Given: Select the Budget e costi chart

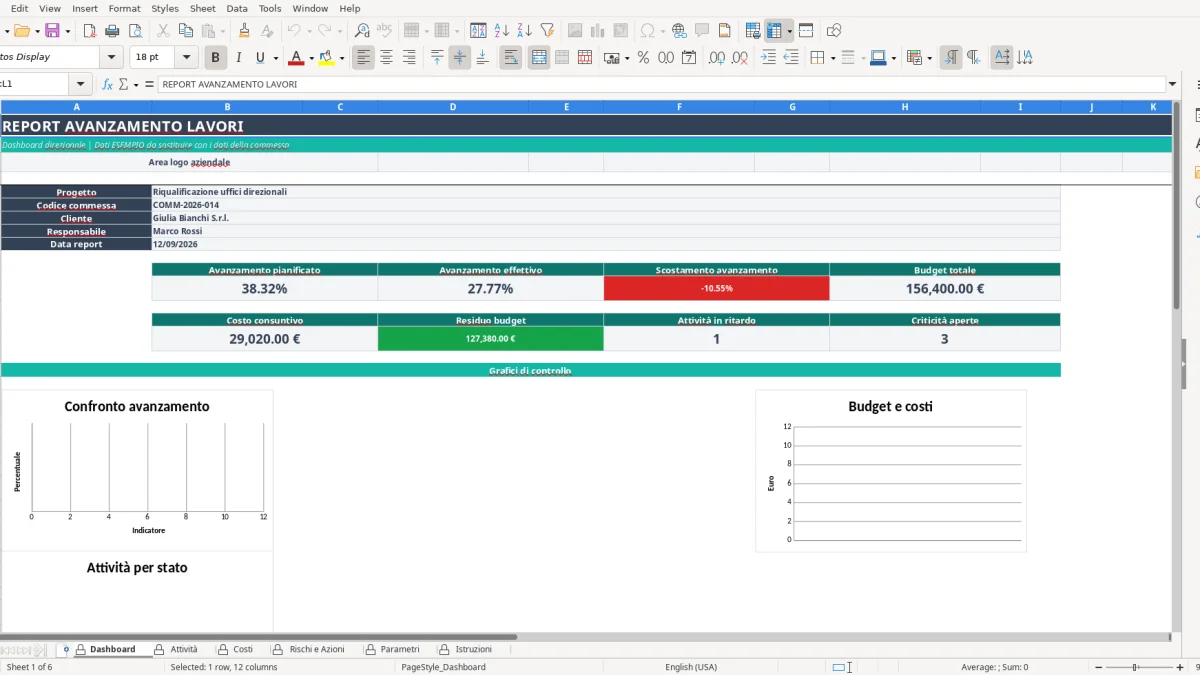Looking at the screenshot, I should point(891,471).
